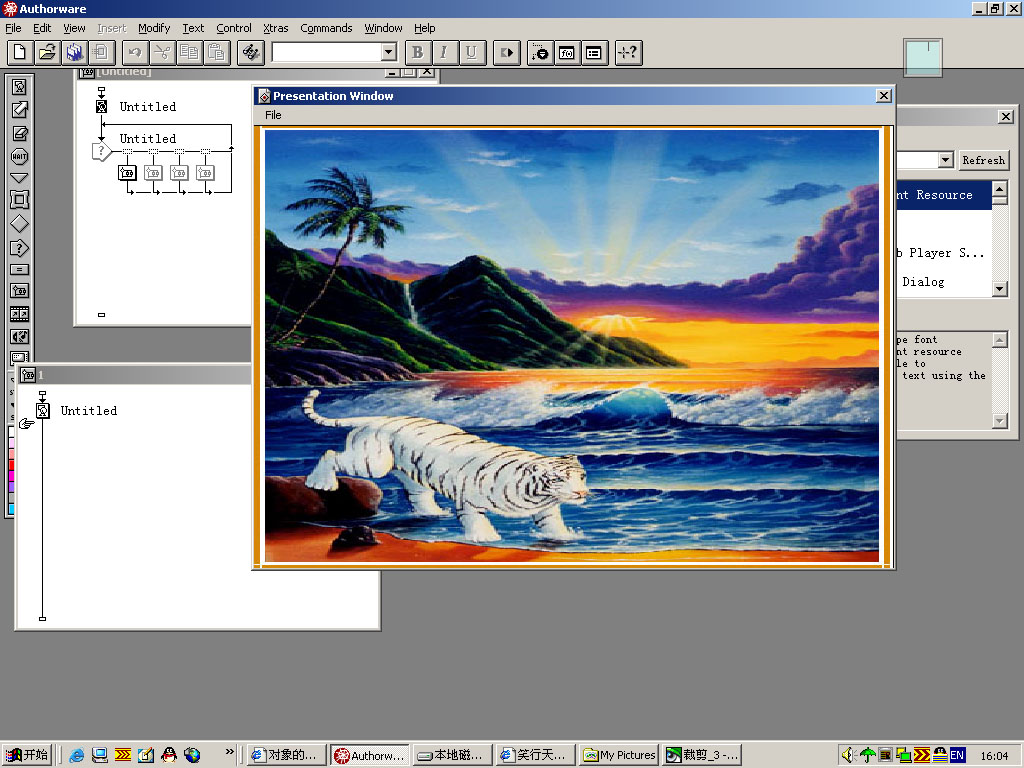This screenshot has width=1024, height=768.
Task: Select the Digital Movie icon in the palette
Action: pyautogui.click(x=20, y=314)
